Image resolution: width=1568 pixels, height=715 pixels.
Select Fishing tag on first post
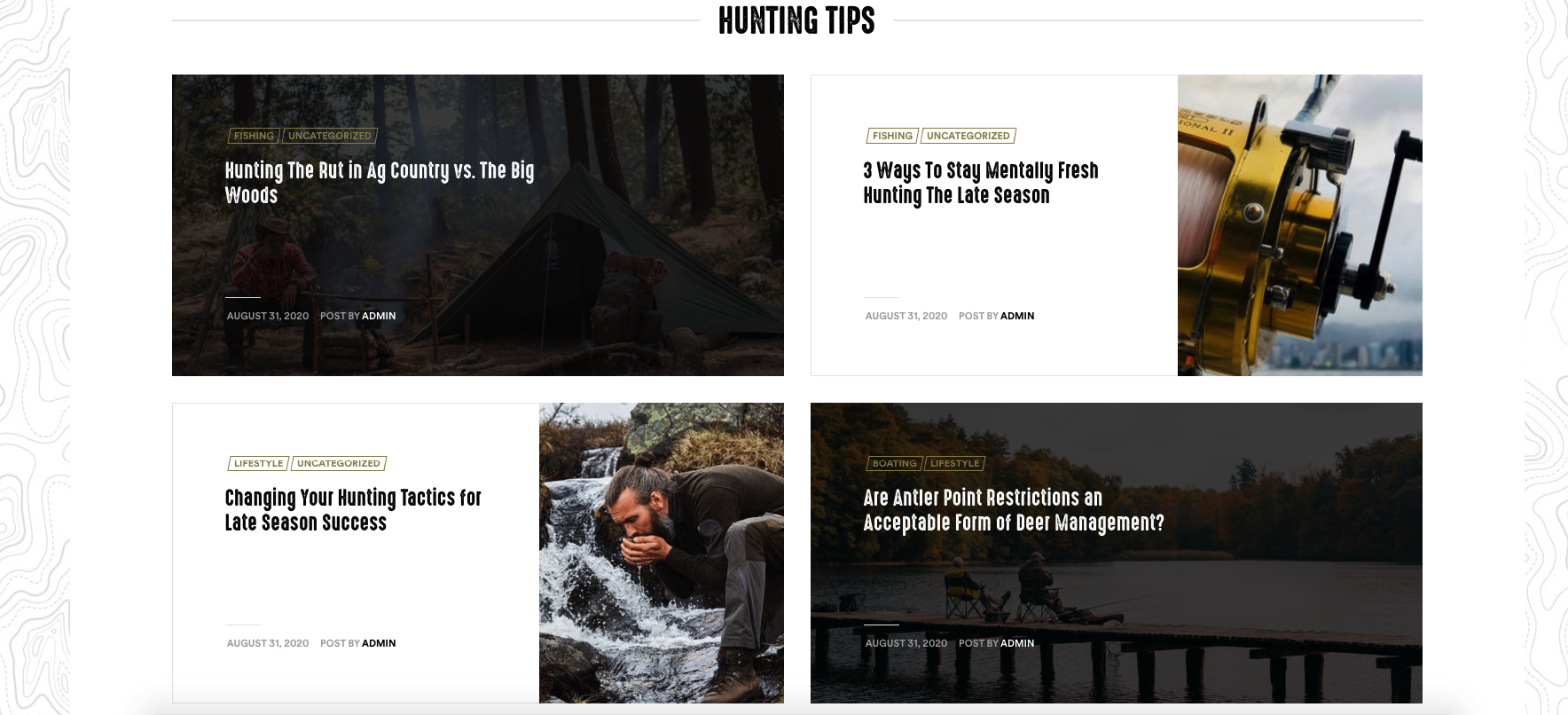(x=254, y=136)
